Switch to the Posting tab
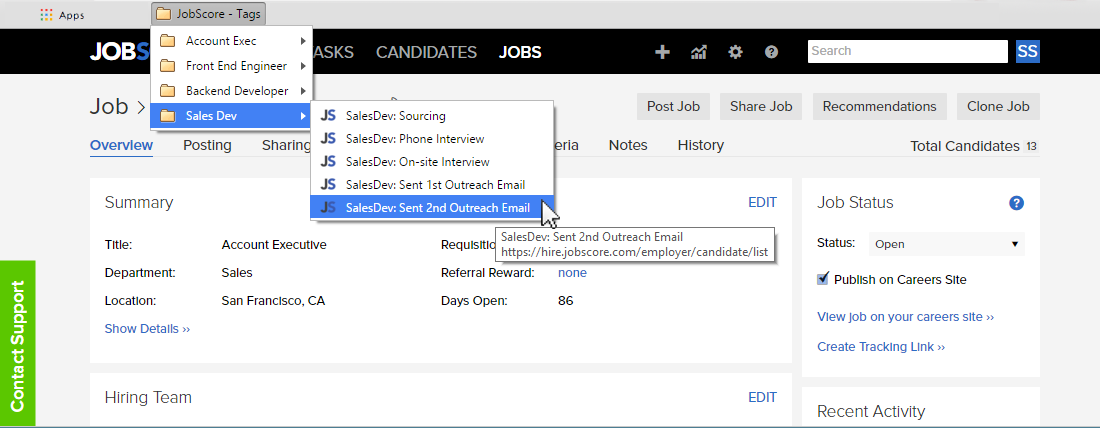This screenshot has height=428, width=1100. (207, 145)
